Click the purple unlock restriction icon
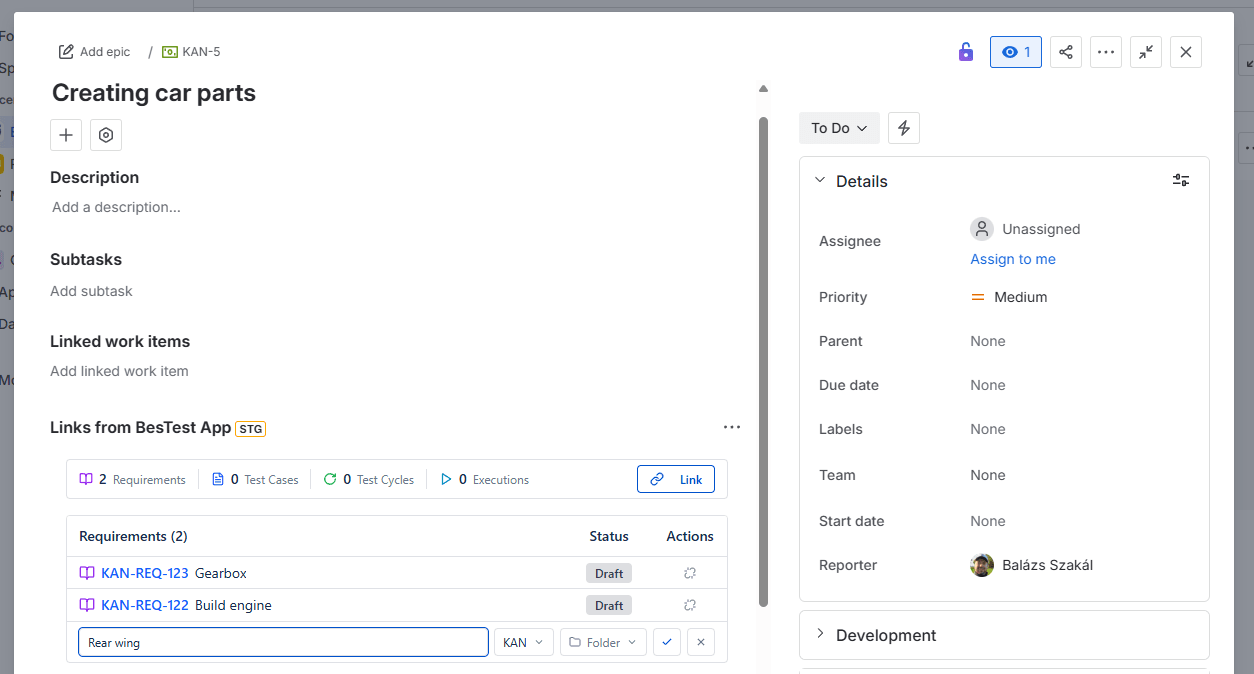The image size is (1254, 674). click(x=965, y=52)
